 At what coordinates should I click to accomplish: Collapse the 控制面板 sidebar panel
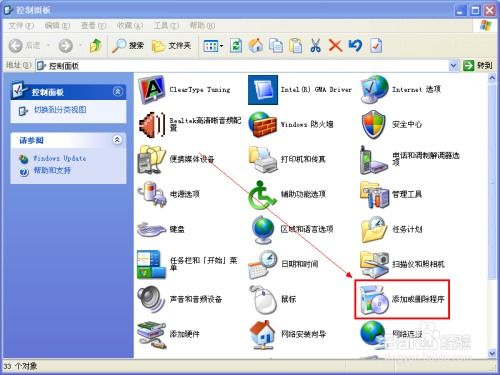tap(117, 91)
